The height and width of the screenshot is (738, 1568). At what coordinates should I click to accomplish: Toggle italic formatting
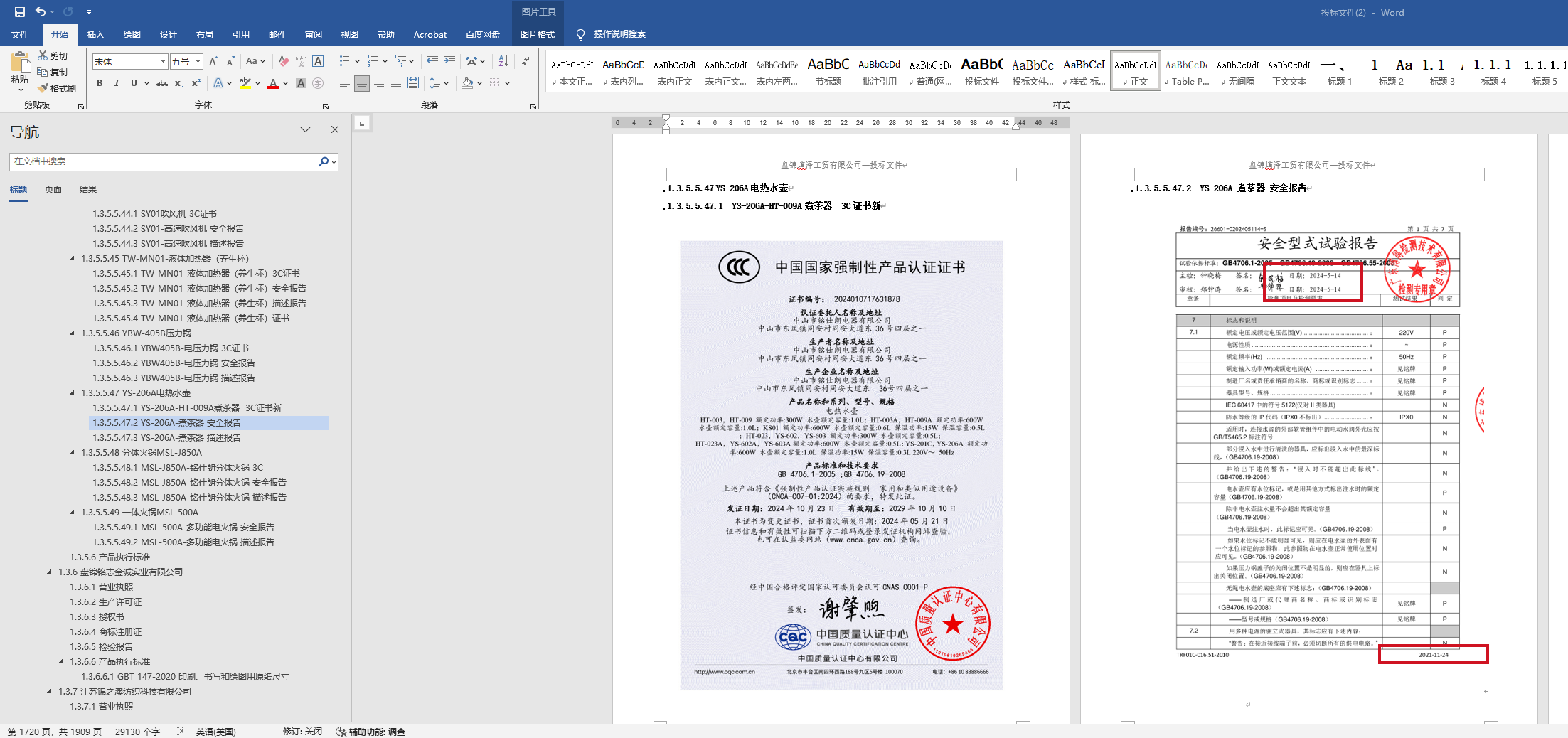point(117,83)
